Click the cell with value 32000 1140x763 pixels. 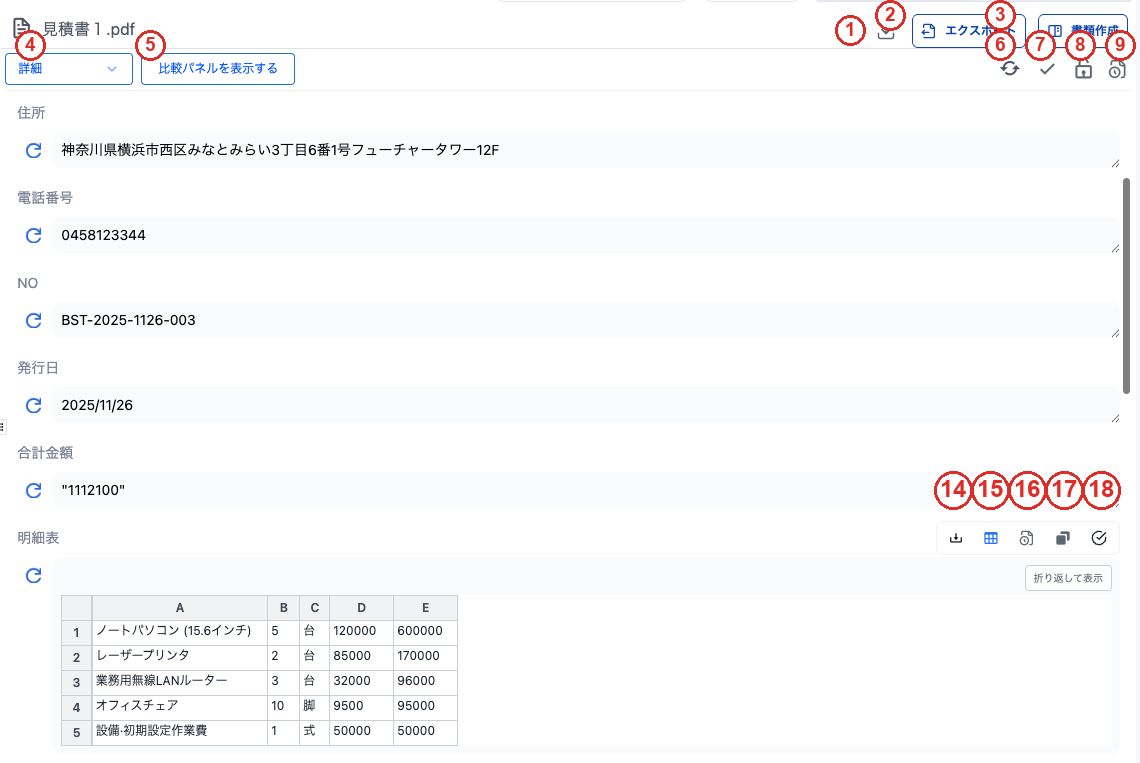point(361,682)
